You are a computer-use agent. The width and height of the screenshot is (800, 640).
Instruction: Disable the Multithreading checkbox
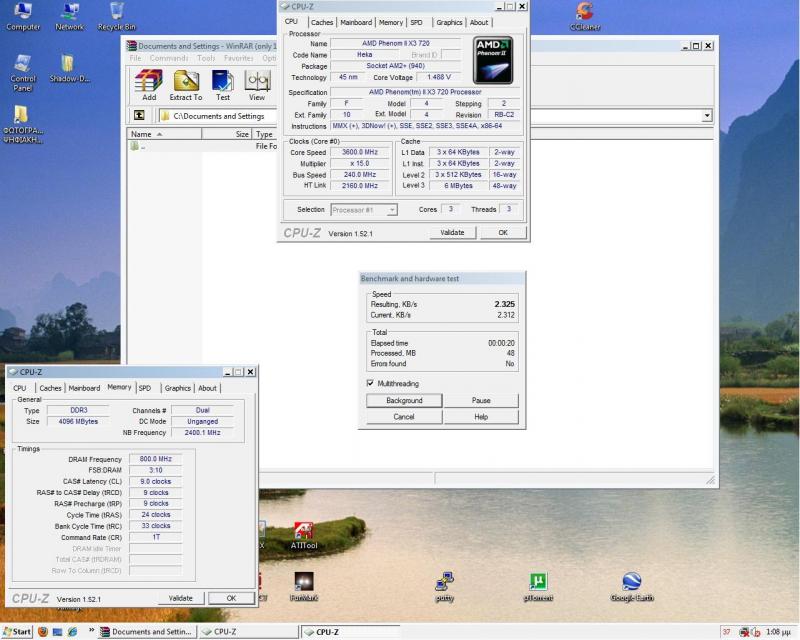point(371,383)
